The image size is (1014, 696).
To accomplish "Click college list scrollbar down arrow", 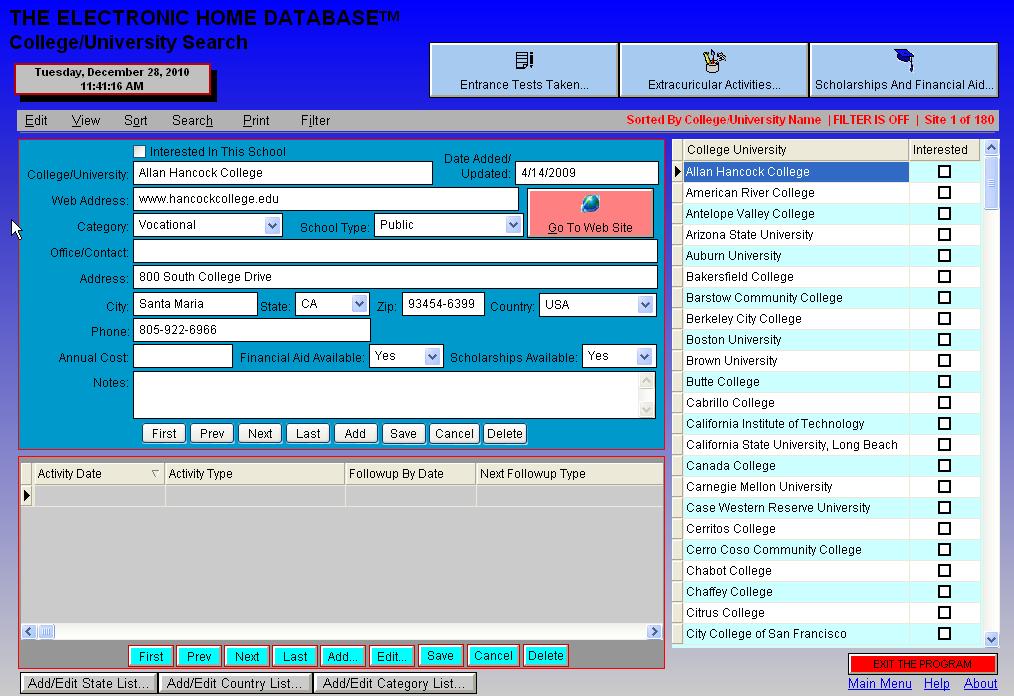I will [991, 639].
